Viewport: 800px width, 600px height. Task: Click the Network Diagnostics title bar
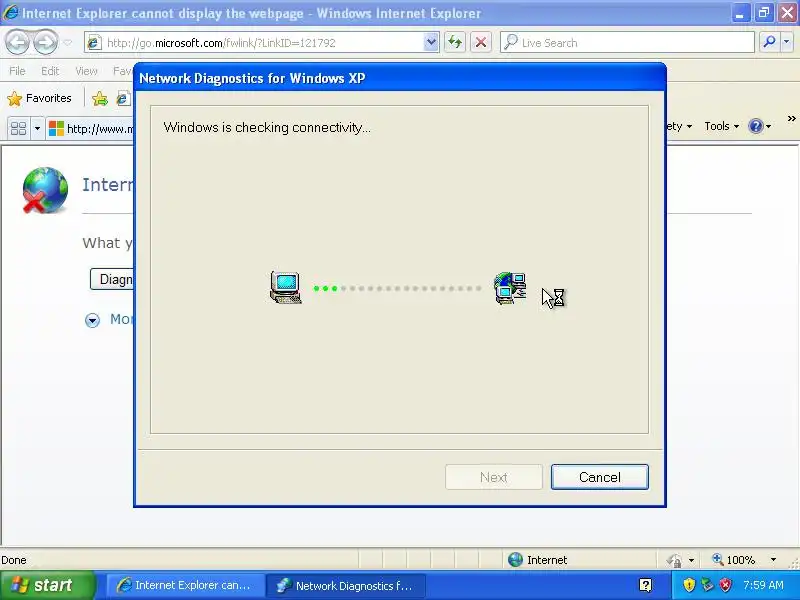[x=400, y=78]
